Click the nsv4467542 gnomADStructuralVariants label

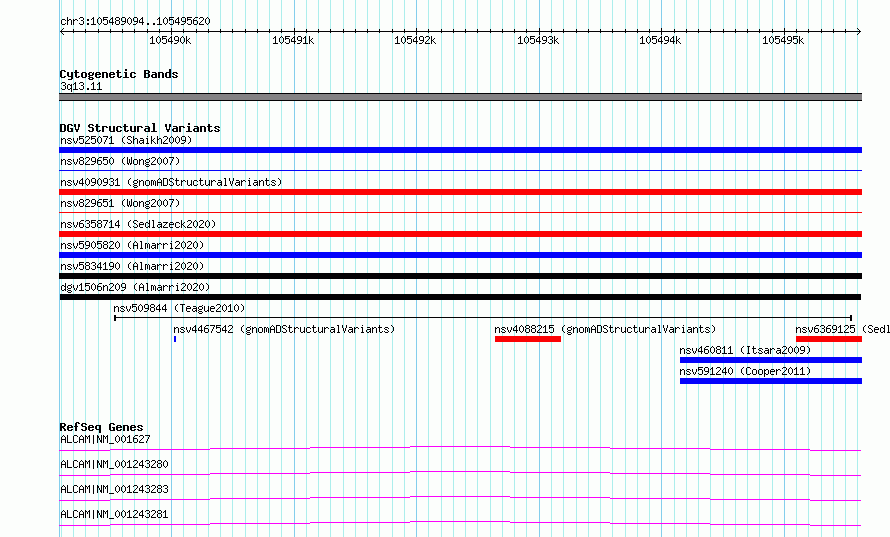coord(284,329)
